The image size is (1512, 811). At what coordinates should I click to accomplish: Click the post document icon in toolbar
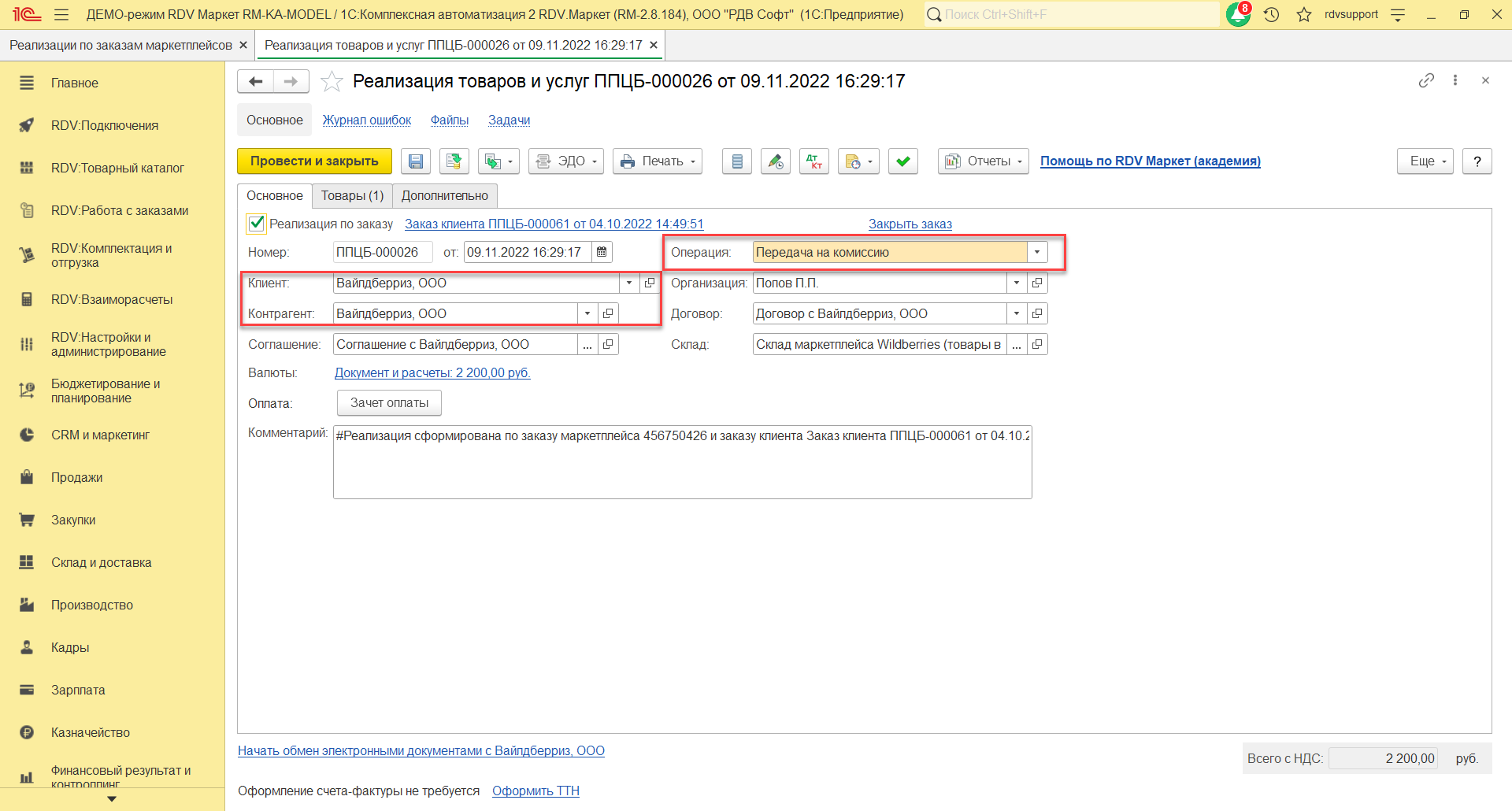pos(454,161)
